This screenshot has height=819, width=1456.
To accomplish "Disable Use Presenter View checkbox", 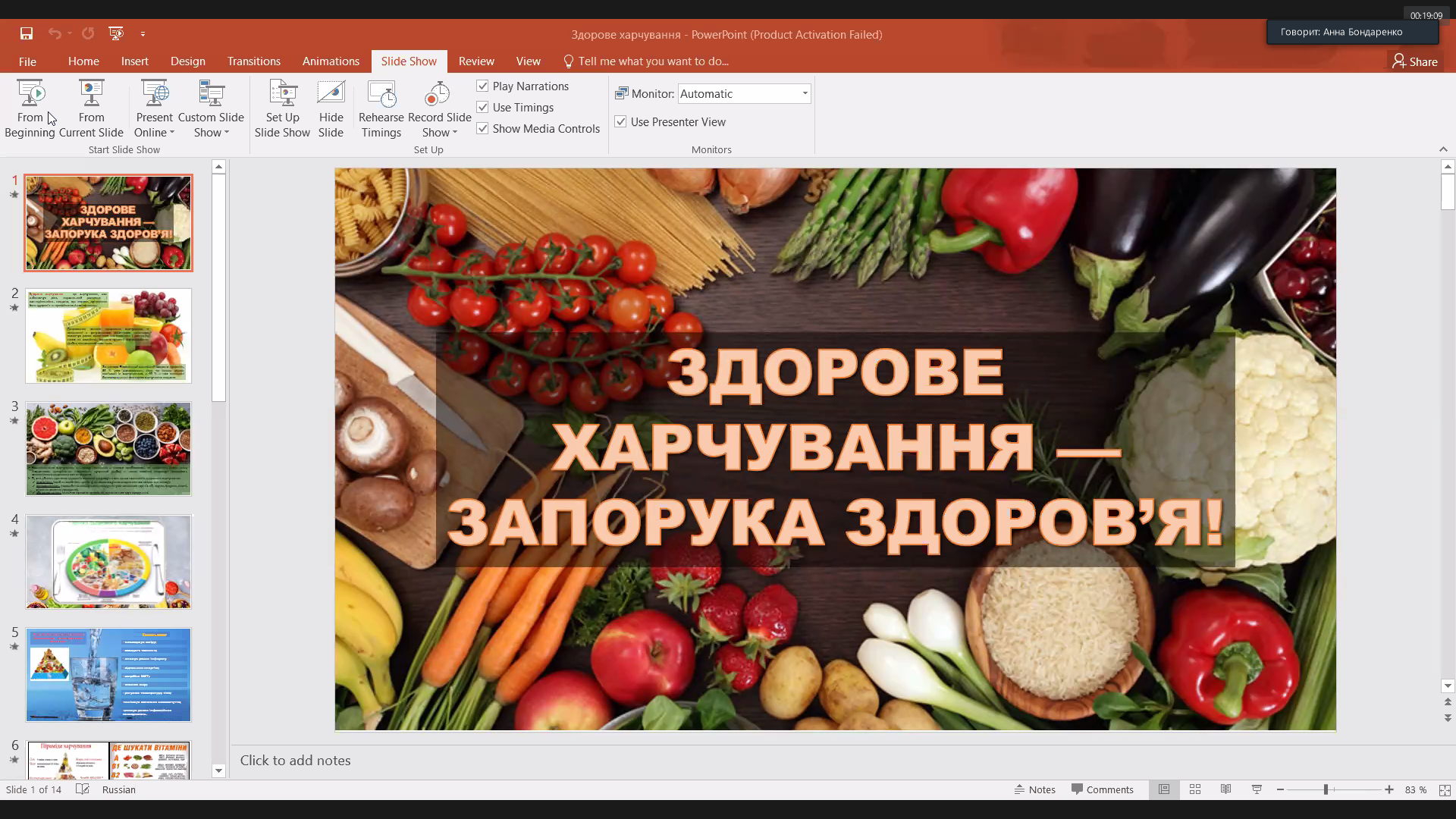I will coord(621,121).
